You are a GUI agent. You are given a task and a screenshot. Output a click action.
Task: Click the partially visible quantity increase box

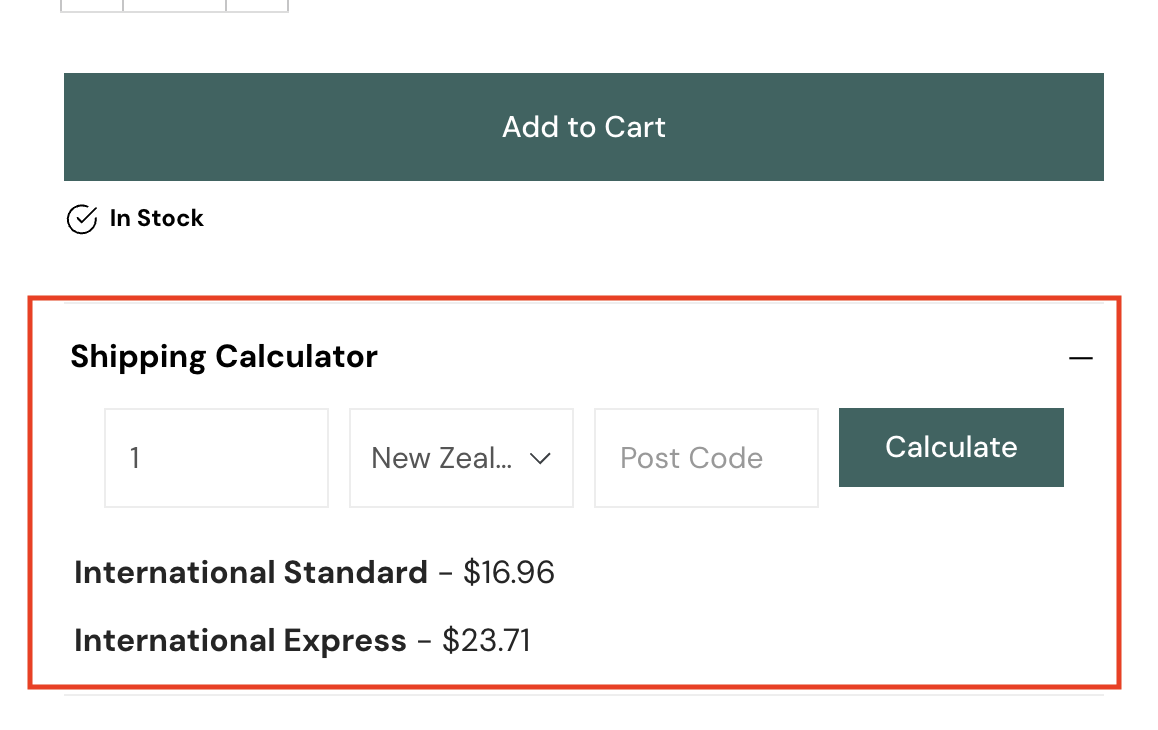257,6
